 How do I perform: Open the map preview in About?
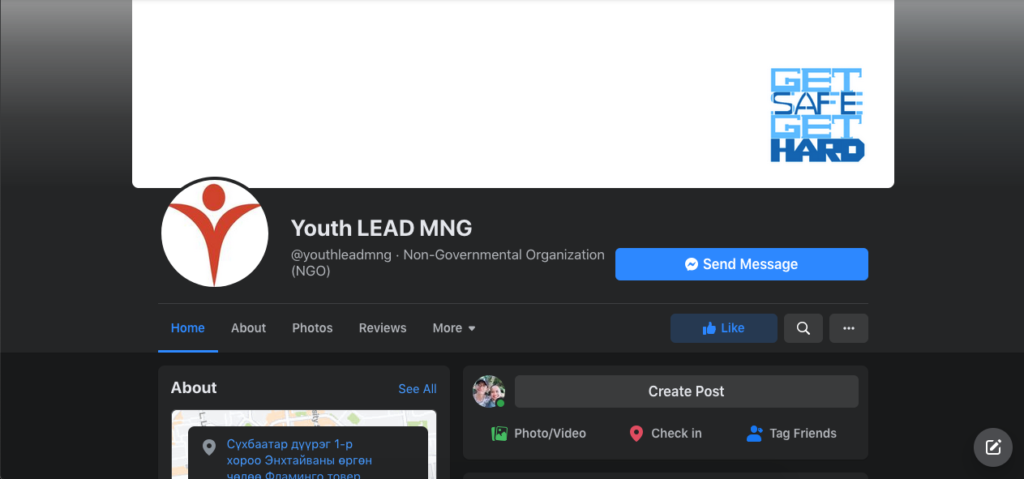point(303,418)
